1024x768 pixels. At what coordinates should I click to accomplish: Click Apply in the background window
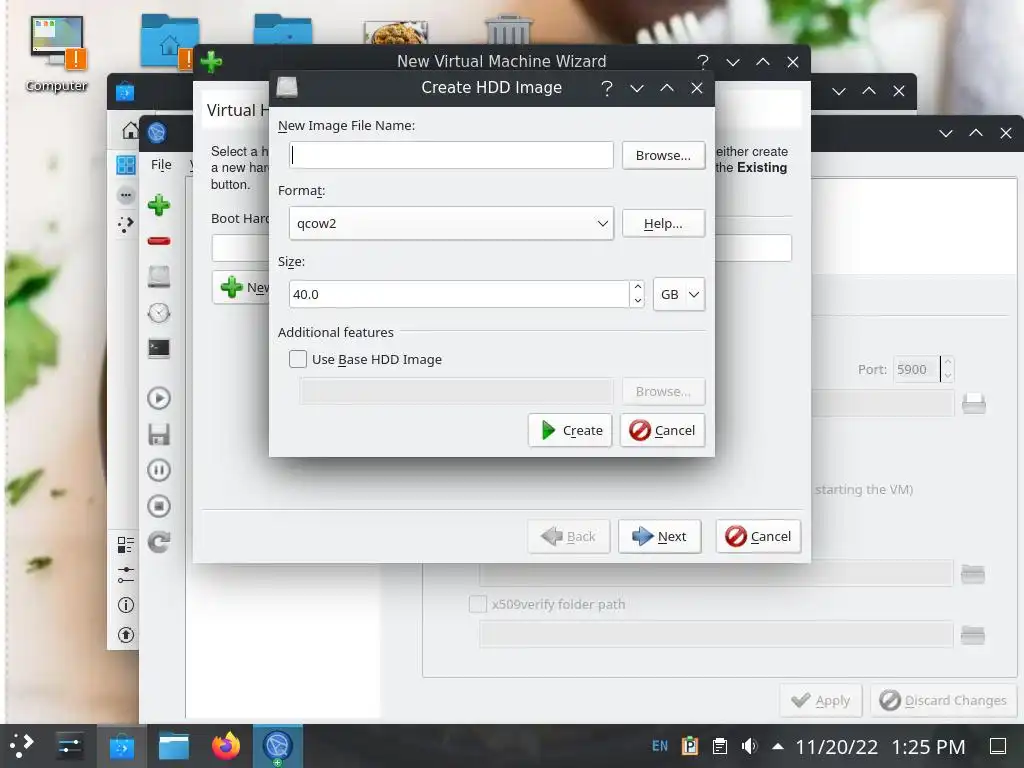(x=820, y=701)
